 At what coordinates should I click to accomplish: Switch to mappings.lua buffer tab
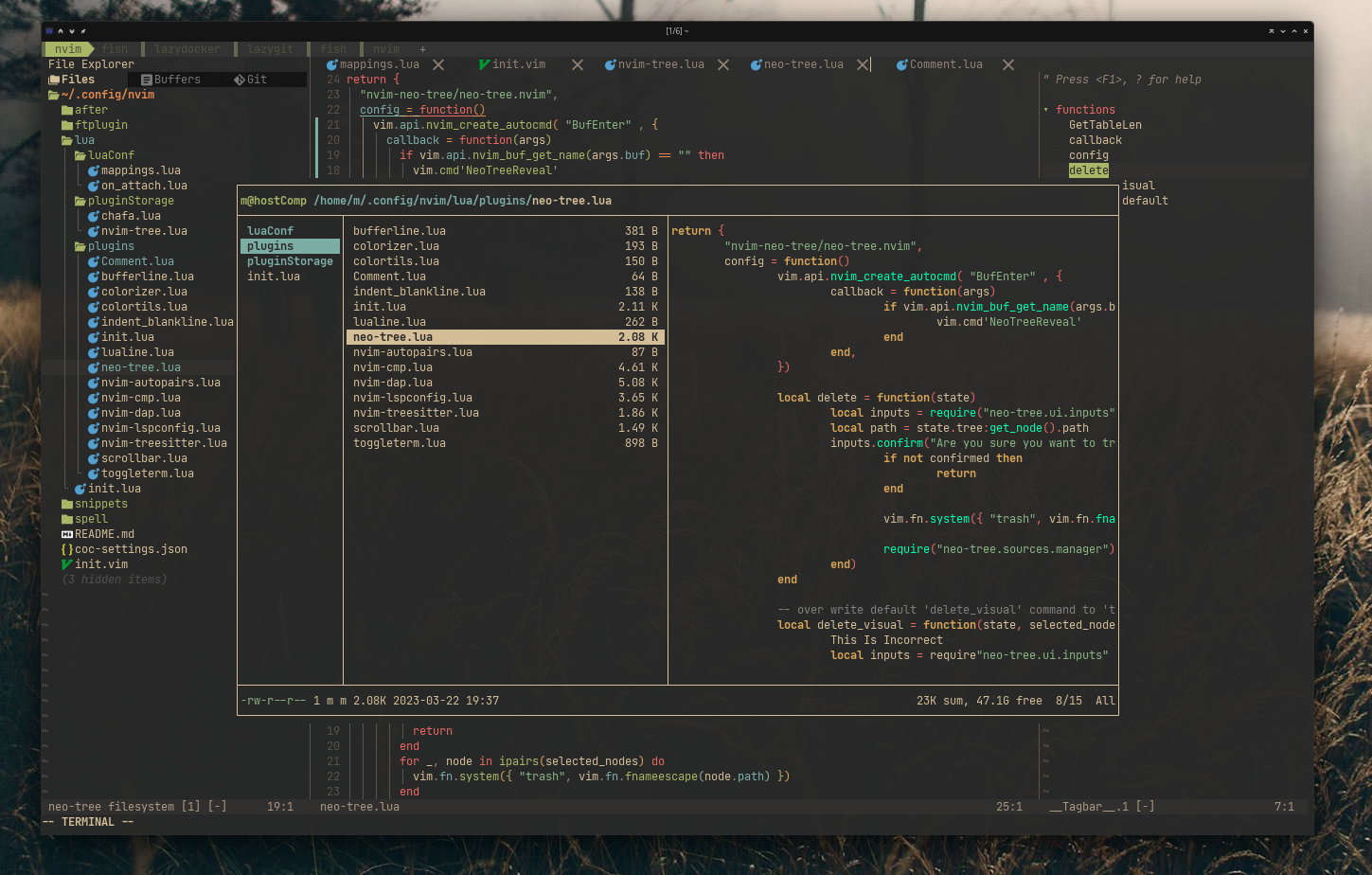pyautogui.click(x=373, y=64)
